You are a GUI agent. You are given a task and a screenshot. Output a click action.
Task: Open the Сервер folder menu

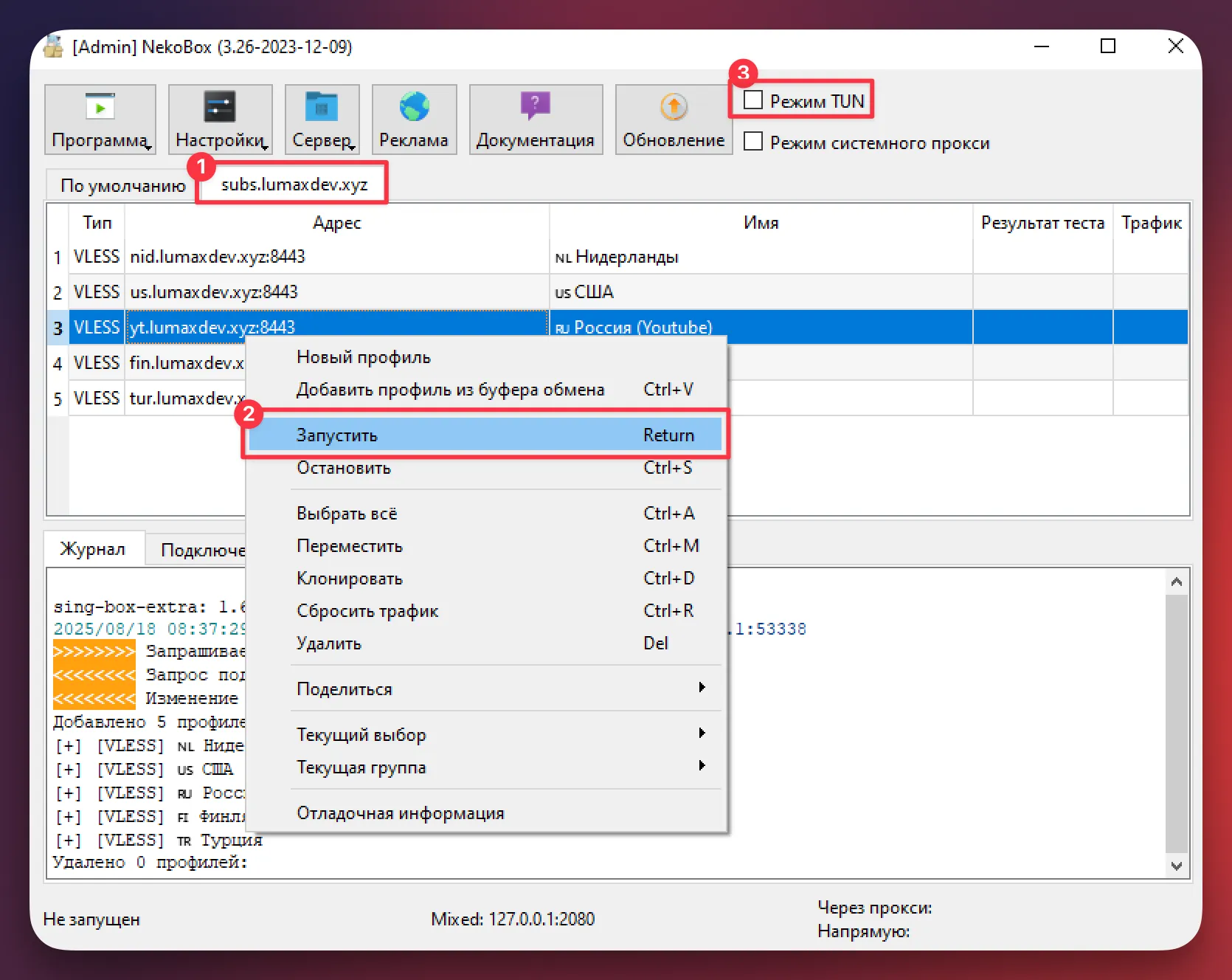point(322,120)
